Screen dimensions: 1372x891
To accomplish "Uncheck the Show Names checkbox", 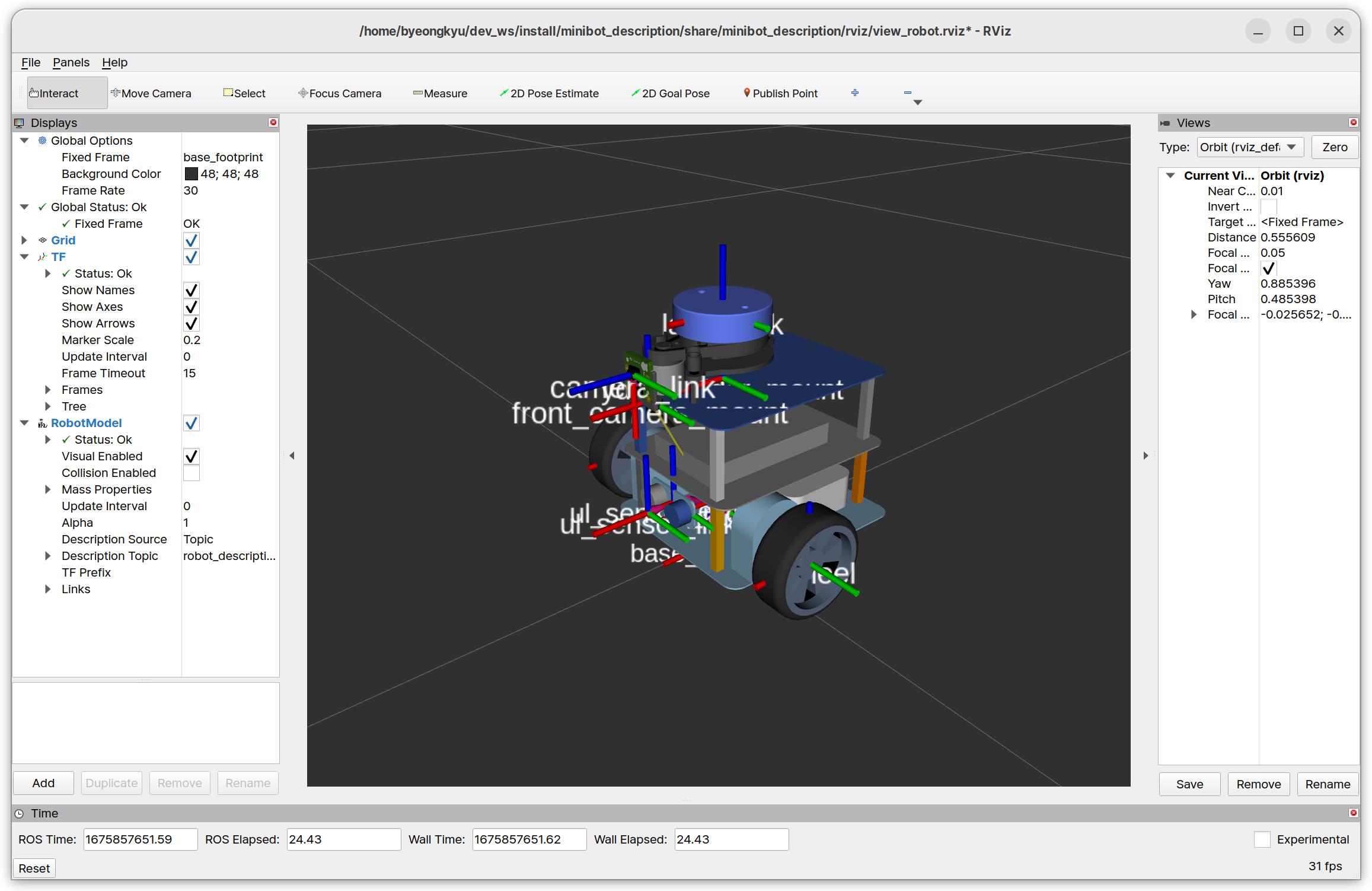I will (x=191, y=290).
